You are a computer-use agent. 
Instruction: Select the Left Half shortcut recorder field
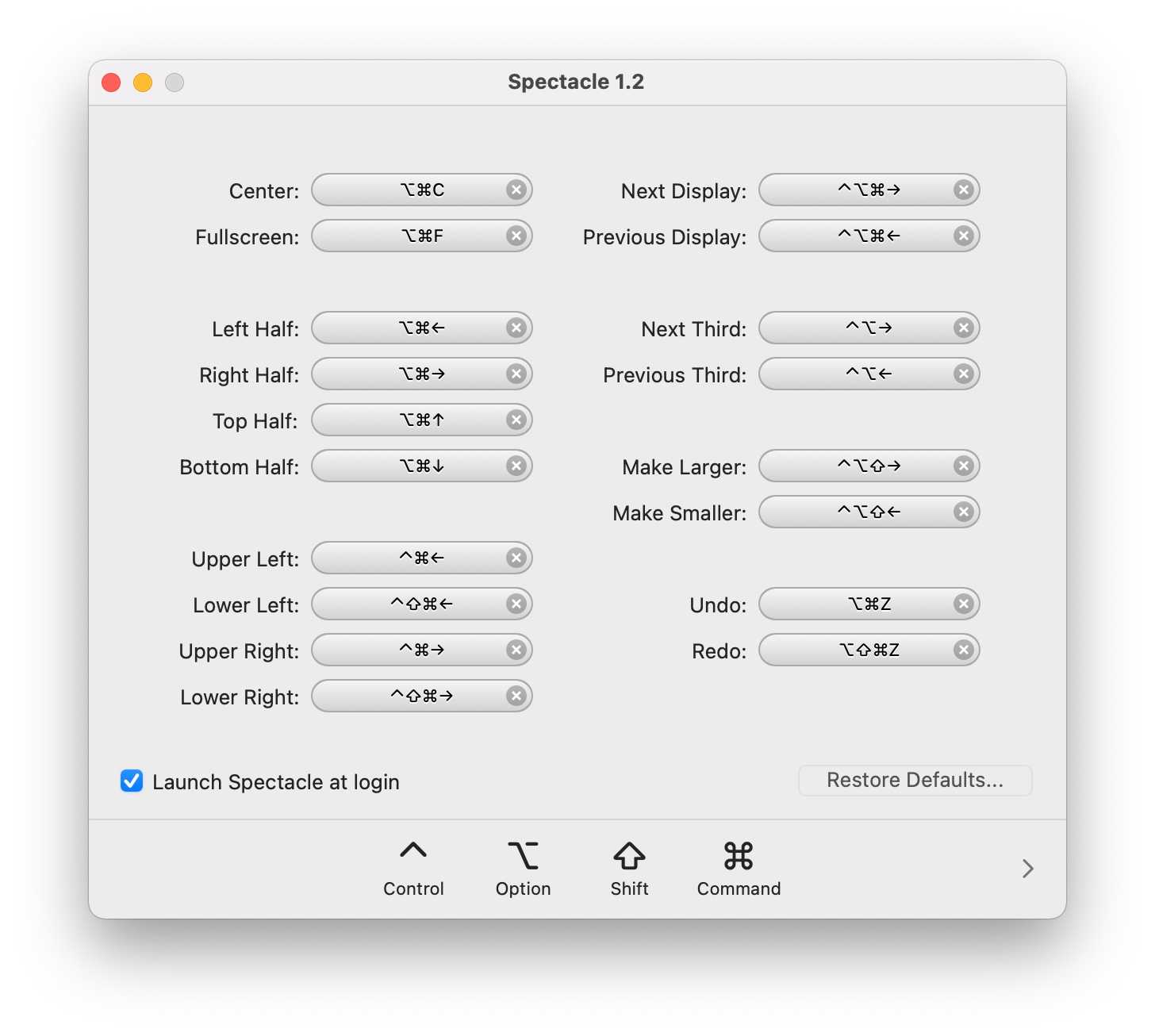click(421, 328)
